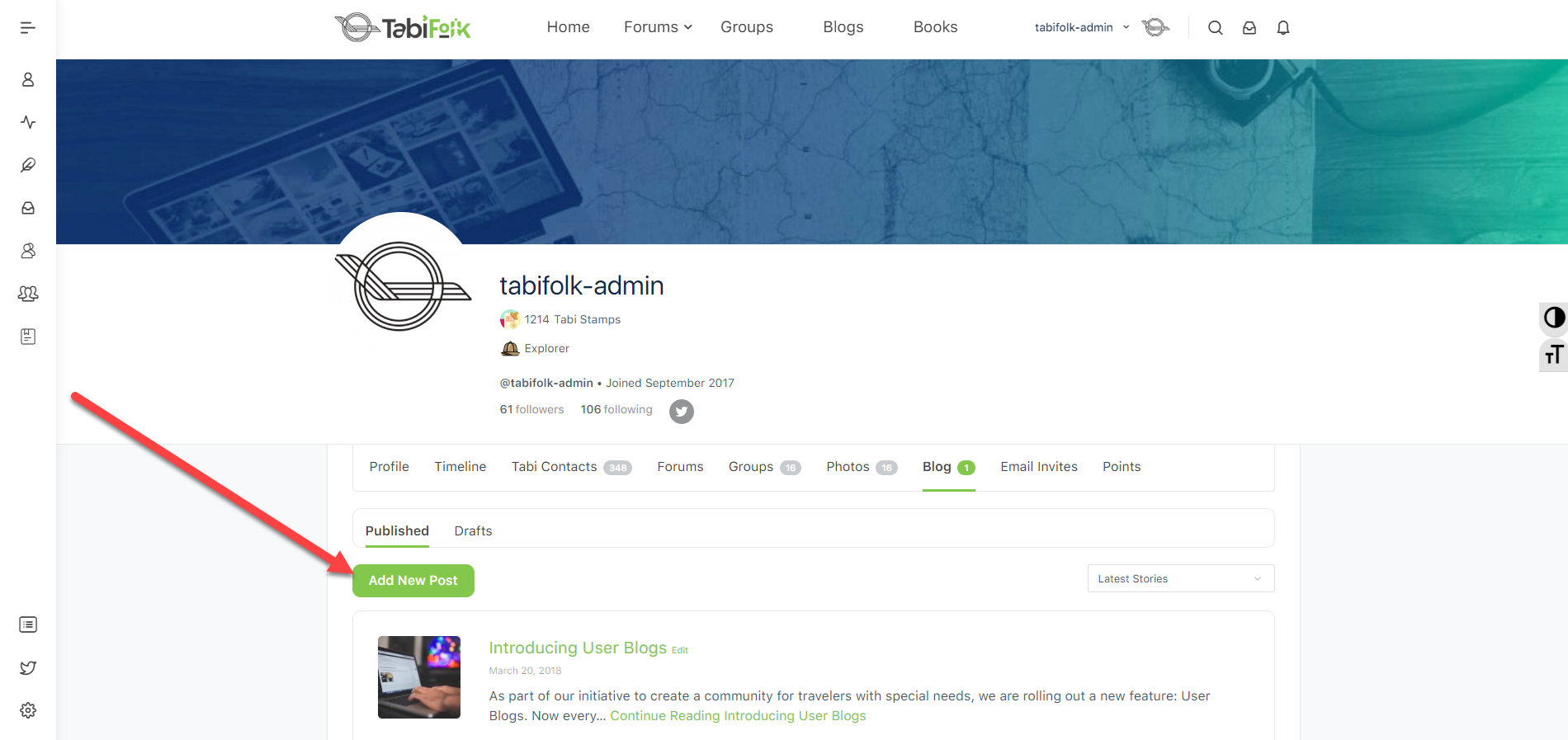Click the feather quill icon in sidebar
This screenshot has width=1568, height=740.
click(x=28, y=165)
